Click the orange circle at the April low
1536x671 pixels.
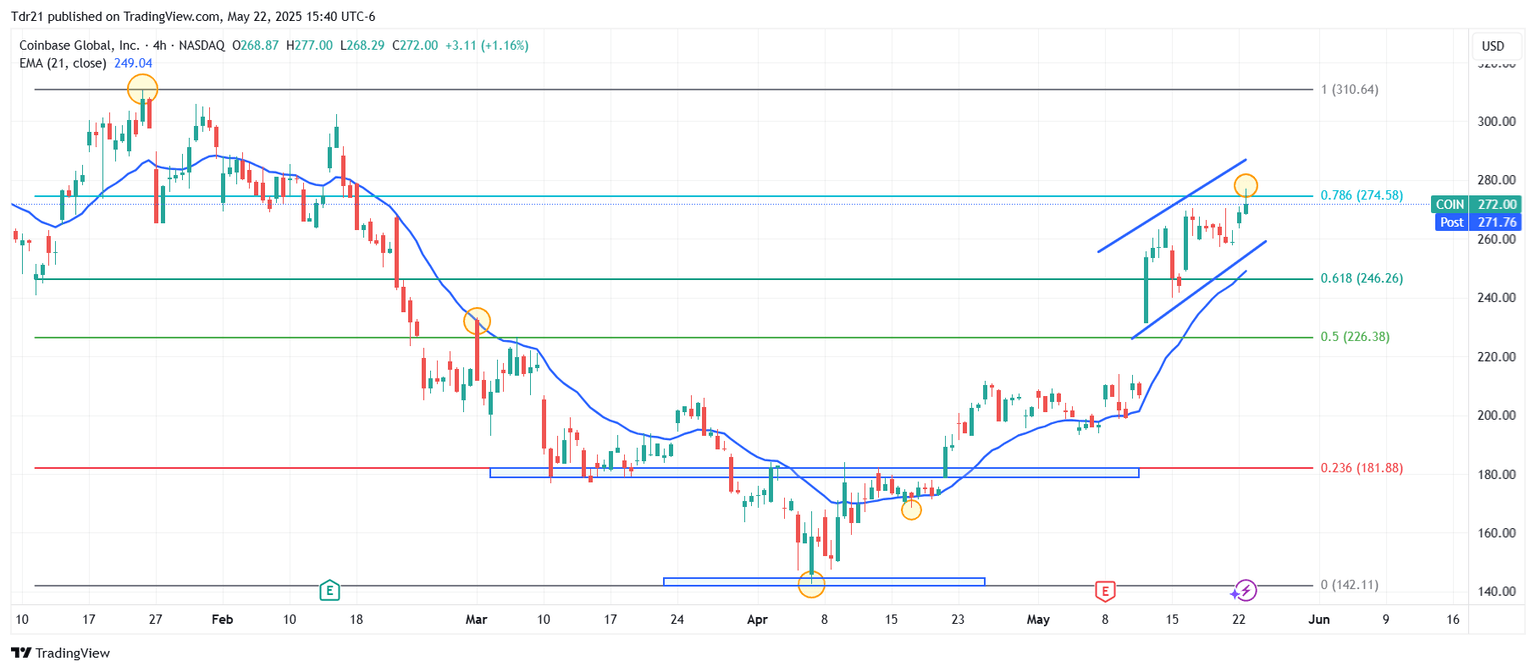[x=811, y=585]
